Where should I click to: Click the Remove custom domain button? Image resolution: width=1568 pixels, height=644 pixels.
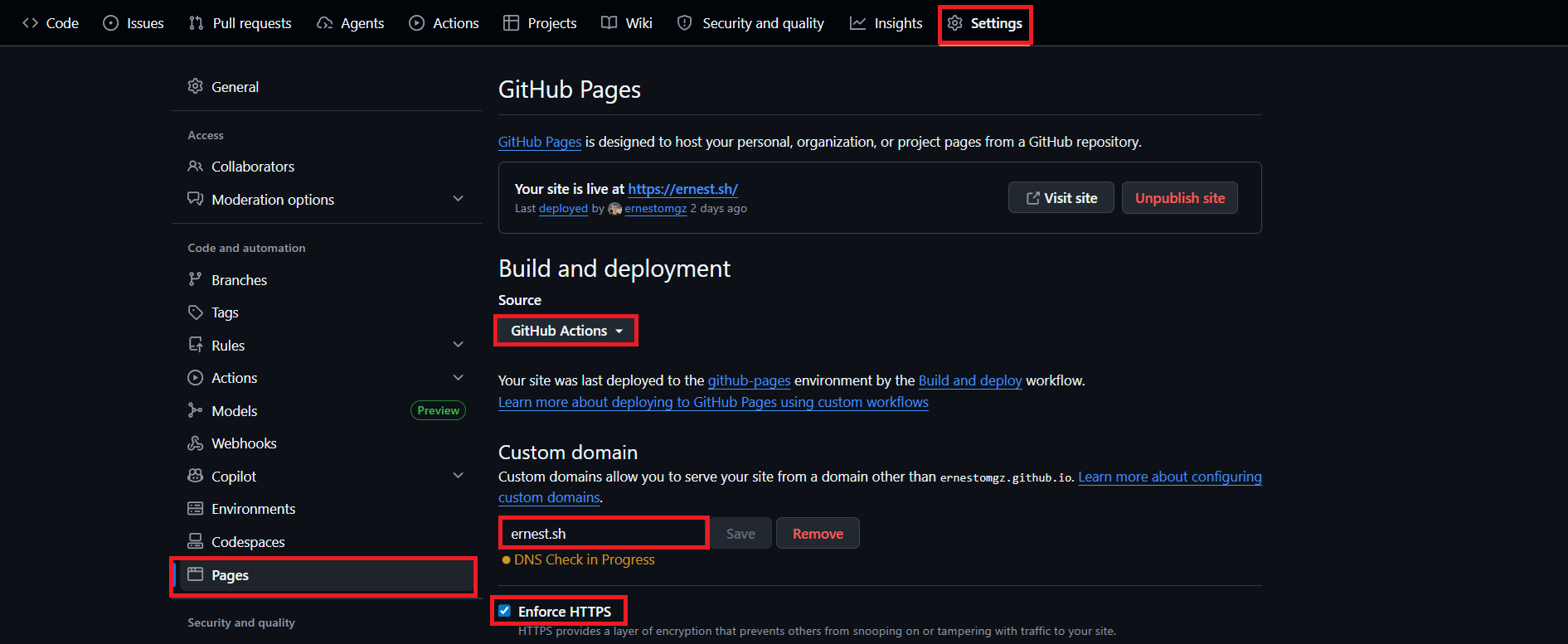[x=818, y=534]
